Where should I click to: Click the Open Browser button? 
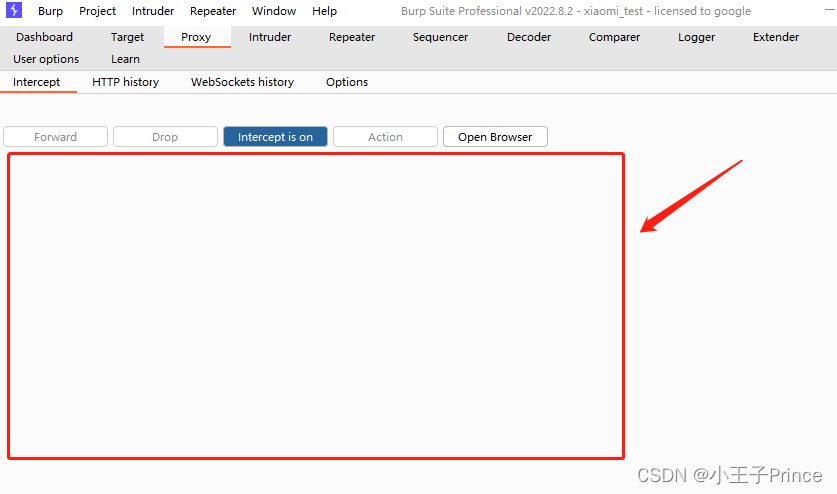click(495, 137)
